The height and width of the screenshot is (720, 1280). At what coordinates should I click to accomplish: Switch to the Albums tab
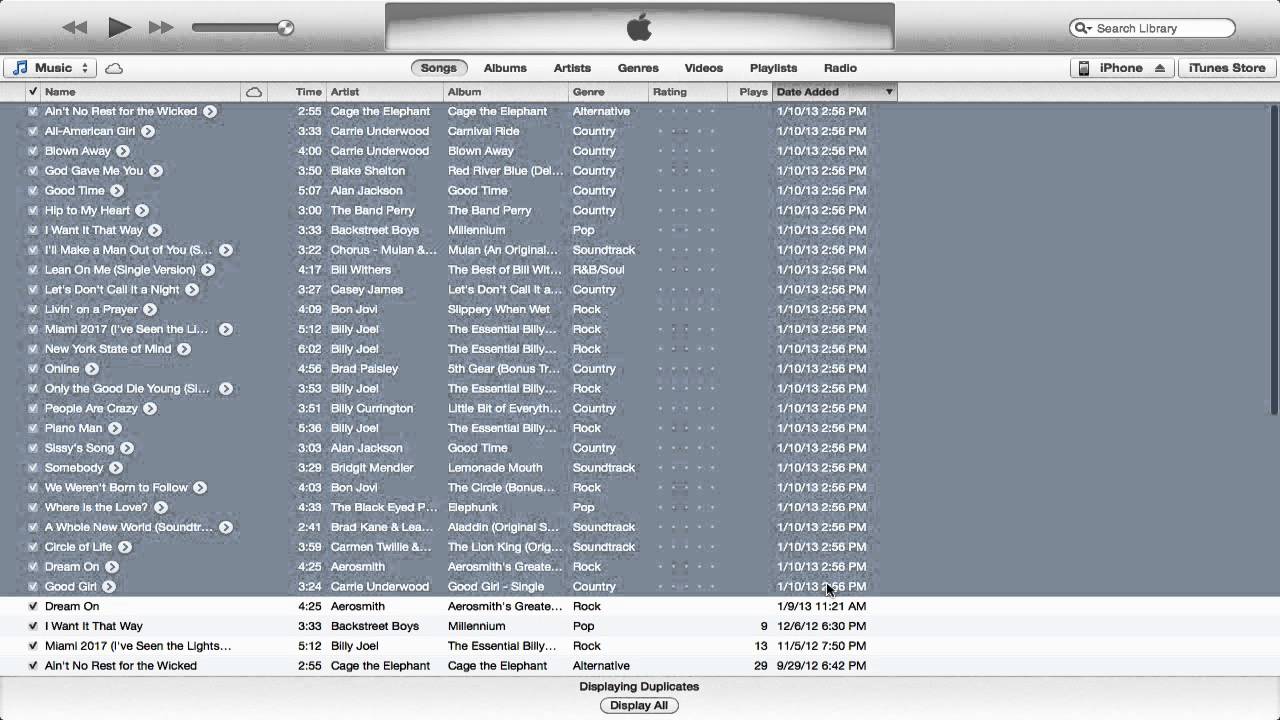point(505,68)
